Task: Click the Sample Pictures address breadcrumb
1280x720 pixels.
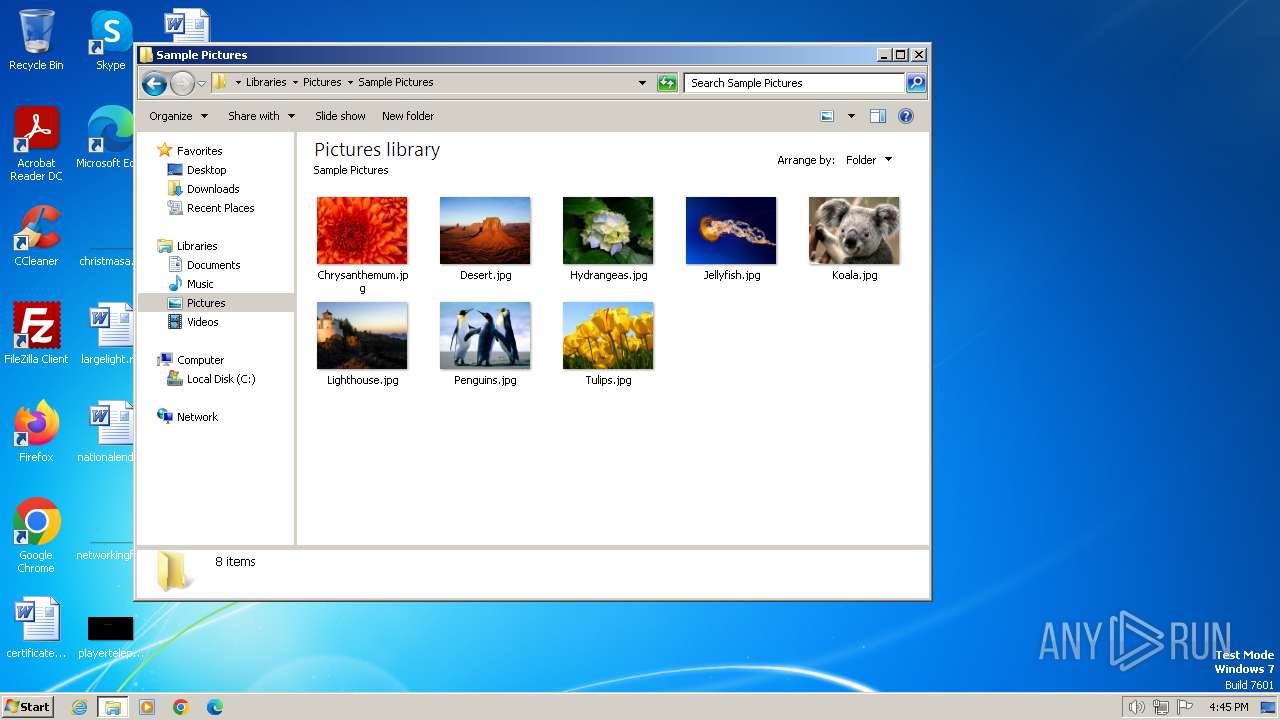Action: (396, 83)
